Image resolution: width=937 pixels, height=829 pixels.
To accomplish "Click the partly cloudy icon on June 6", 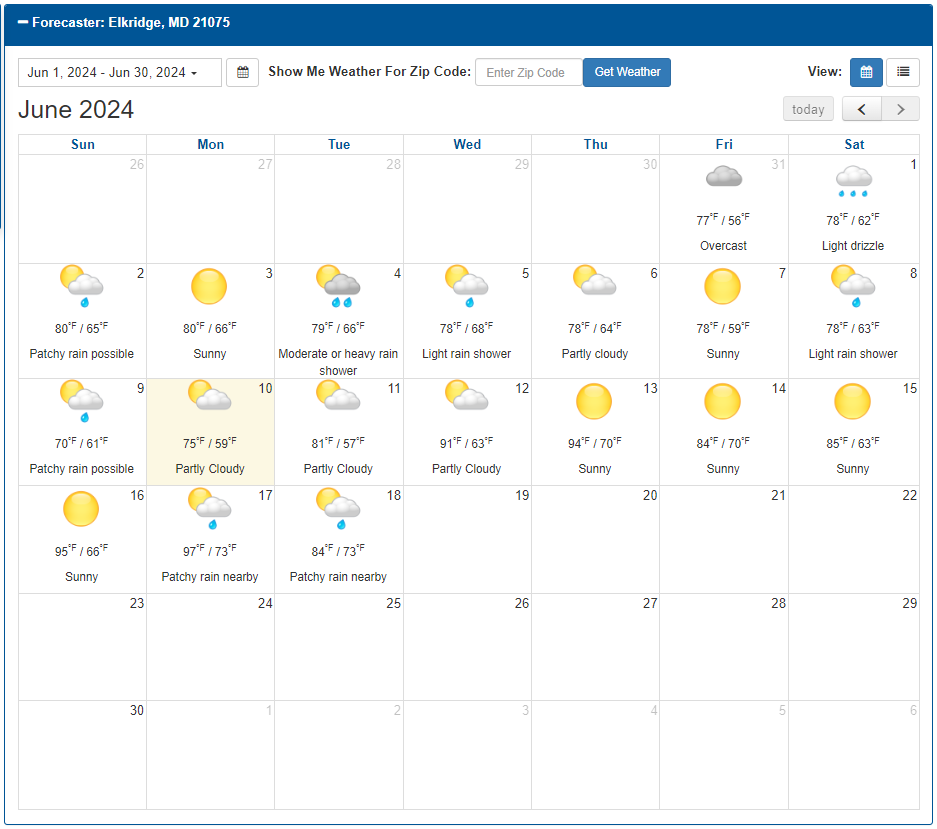I will point(595,280).
